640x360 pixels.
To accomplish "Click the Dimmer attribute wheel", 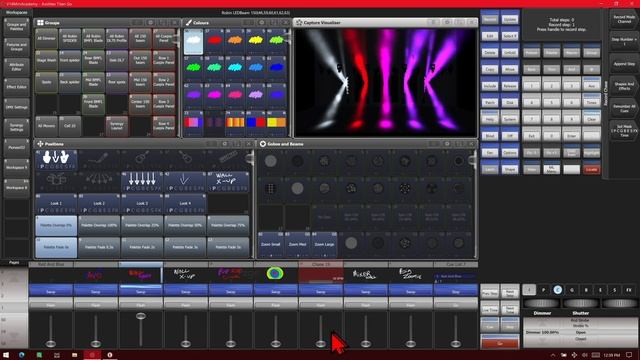I will pos(541,303).
